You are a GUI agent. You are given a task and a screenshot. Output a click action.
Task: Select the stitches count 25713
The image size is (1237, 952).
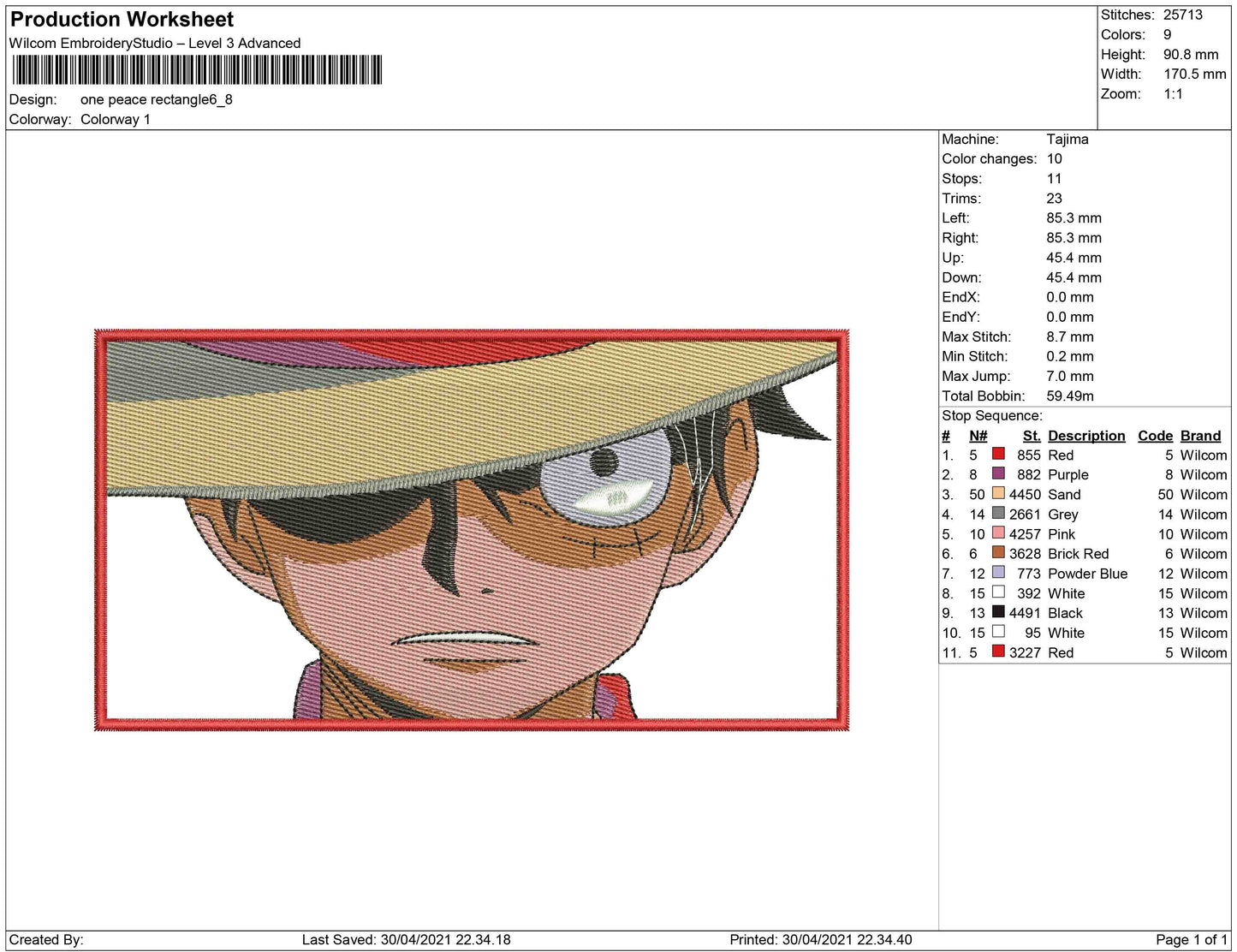coord(1183,15)
